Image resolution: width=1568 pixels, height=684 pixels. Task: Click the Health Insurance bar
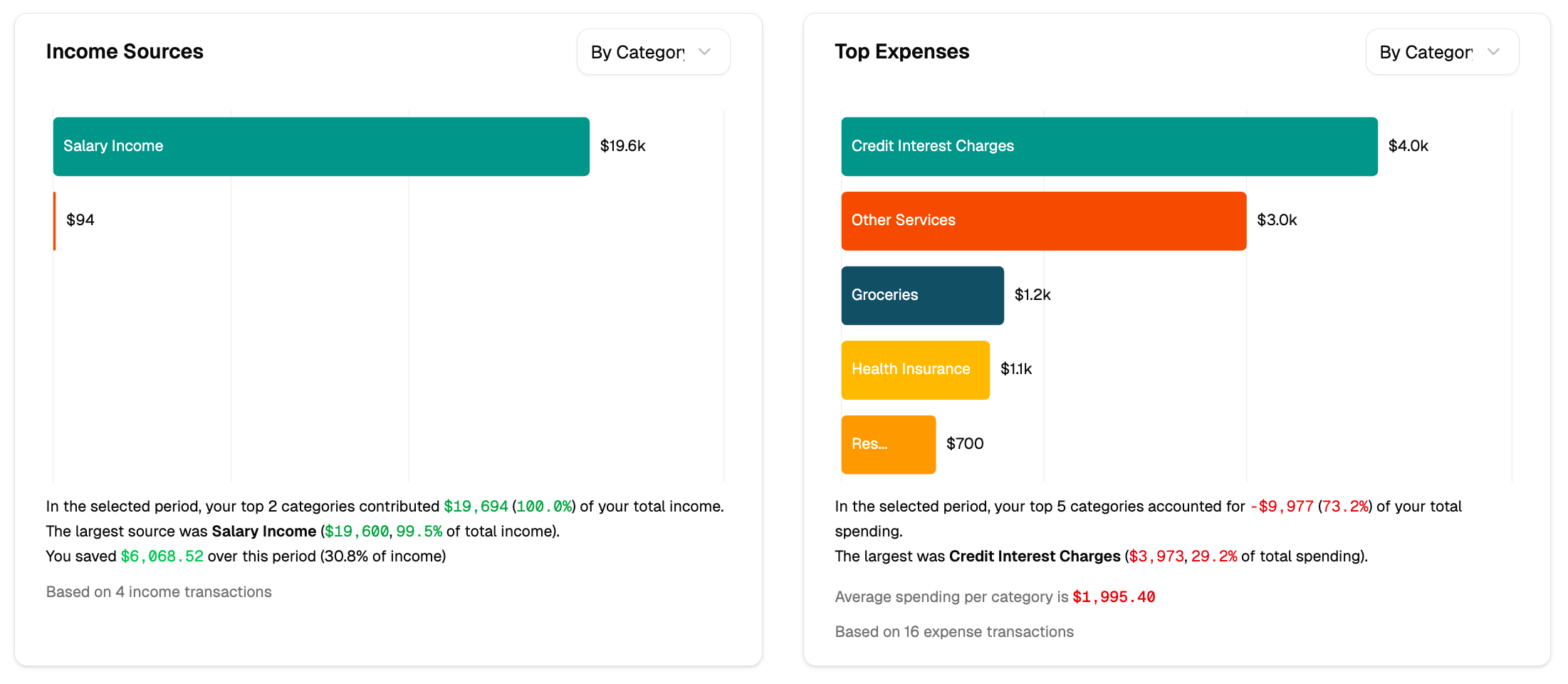(915, 369)
